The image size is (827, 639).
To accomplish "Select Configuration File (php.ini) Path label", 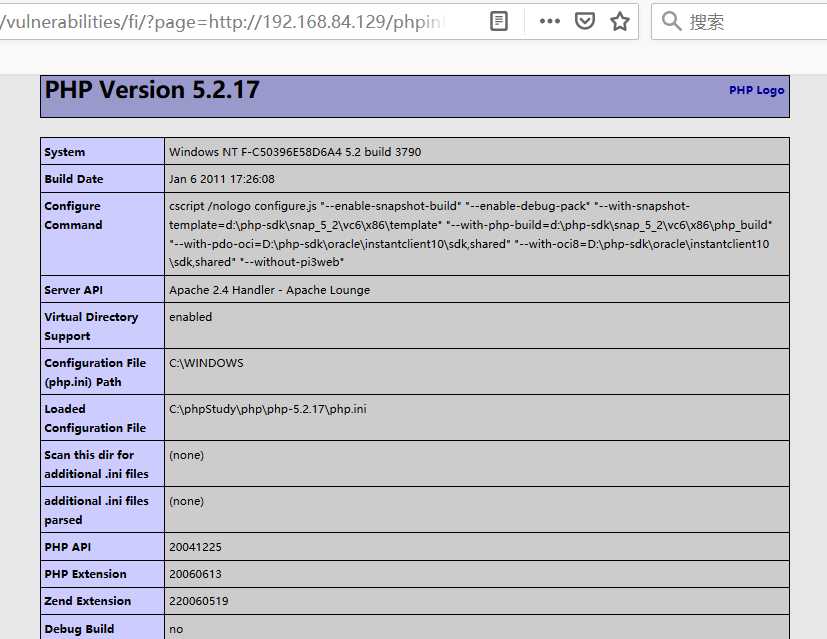I will point(95,372).
